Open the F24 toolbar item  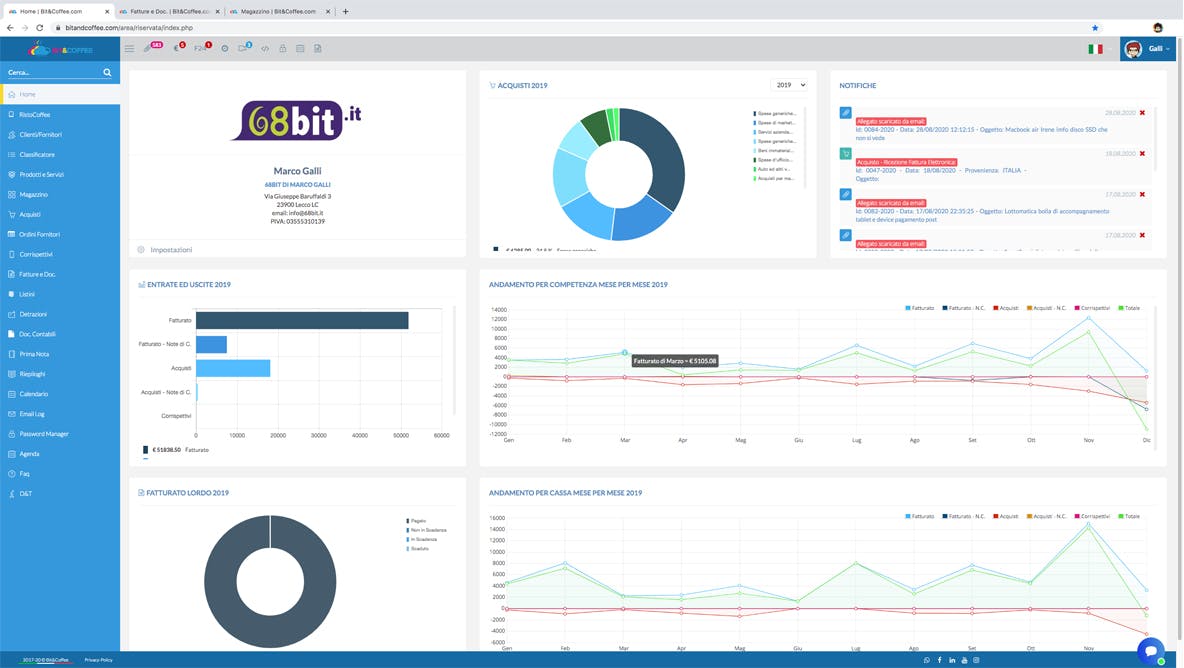tap(200, 48)
